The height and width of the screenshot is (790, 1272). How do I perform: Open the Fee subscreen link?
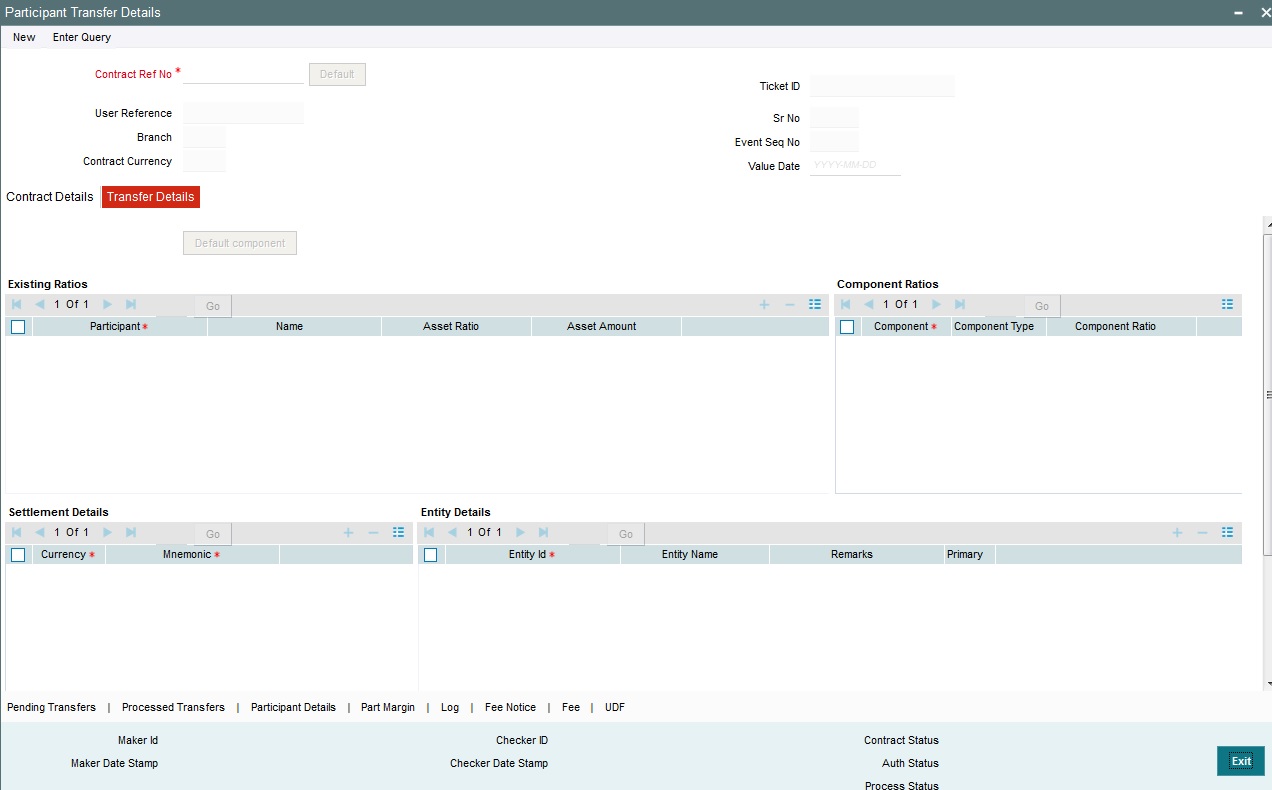[x=571, y=707]
